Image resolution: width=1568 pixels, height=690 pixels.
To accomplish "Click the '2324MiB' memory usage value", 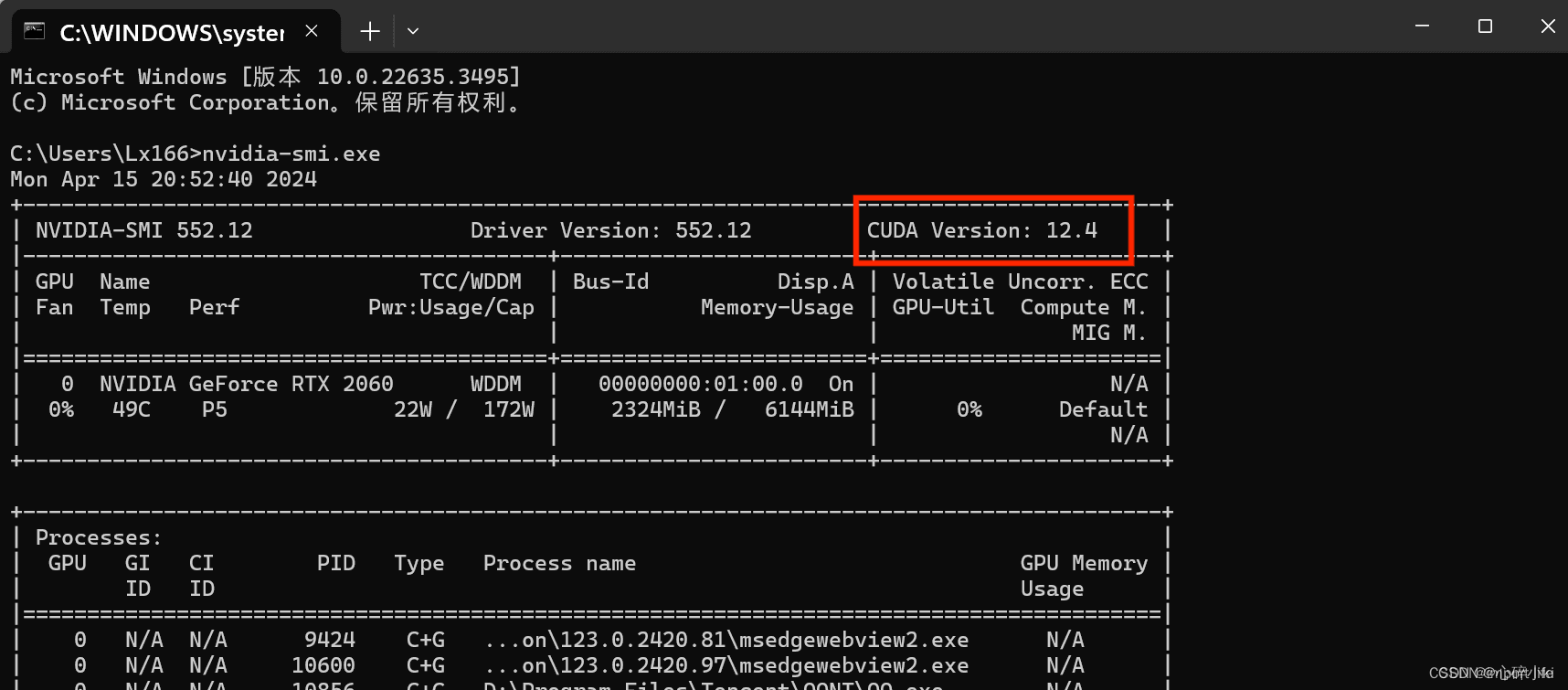I will click(656, 409).
